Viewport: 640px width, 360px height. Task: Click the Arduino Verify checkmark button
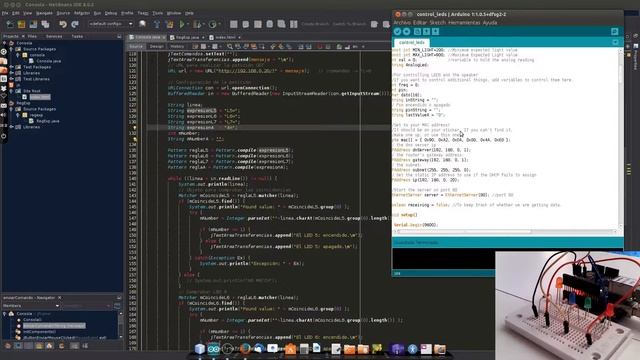pyautogui.click(x=397, y=31)
